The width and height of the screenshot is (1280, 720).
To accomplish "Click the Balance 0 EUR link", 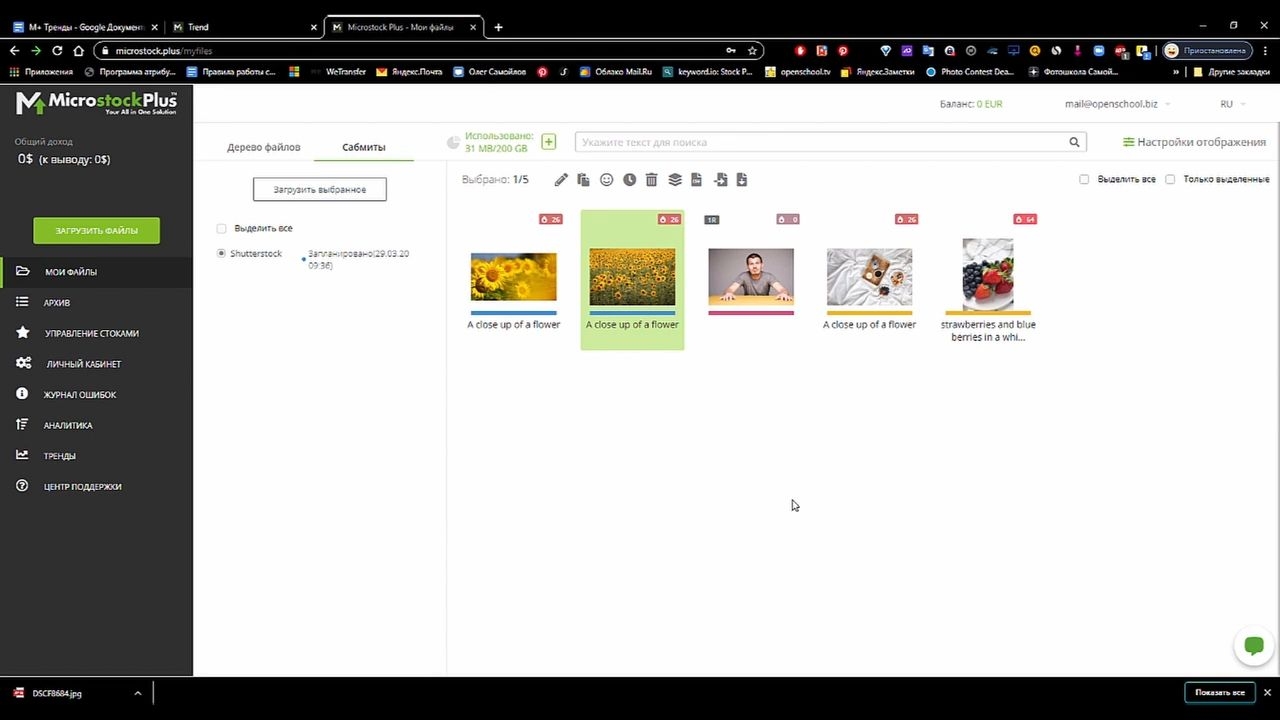I will (x=971, y=104).
